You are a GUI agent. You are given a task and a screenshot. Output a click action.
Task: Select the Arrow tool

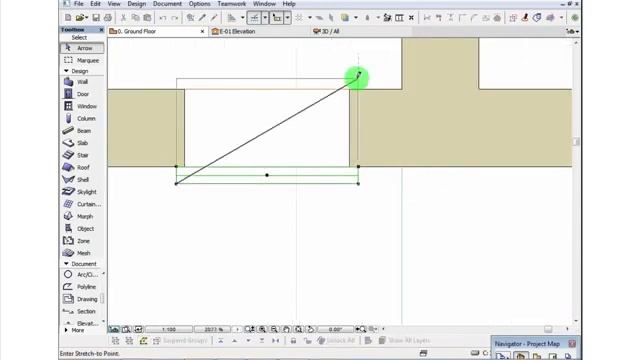(82, 48)
